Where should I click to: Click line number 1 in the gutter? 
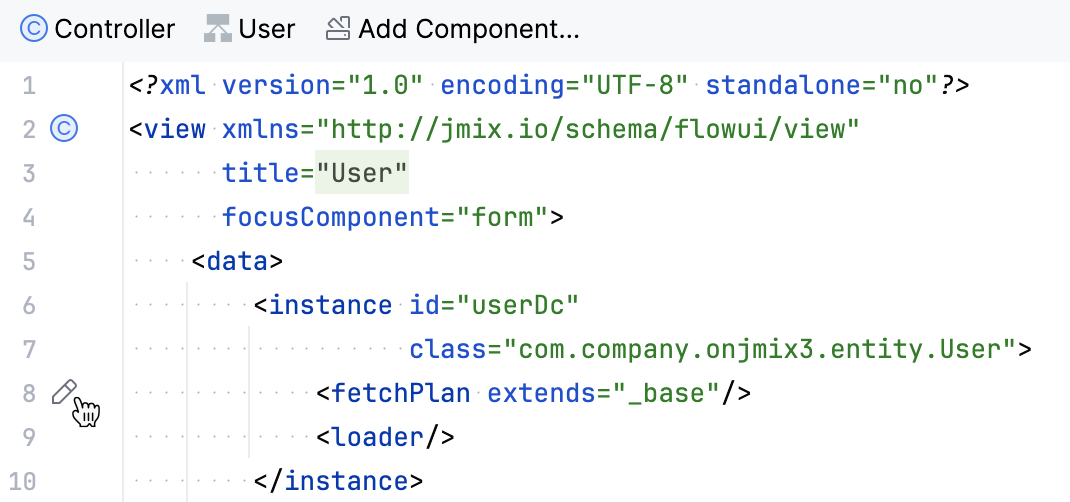(x=29, y=86)
